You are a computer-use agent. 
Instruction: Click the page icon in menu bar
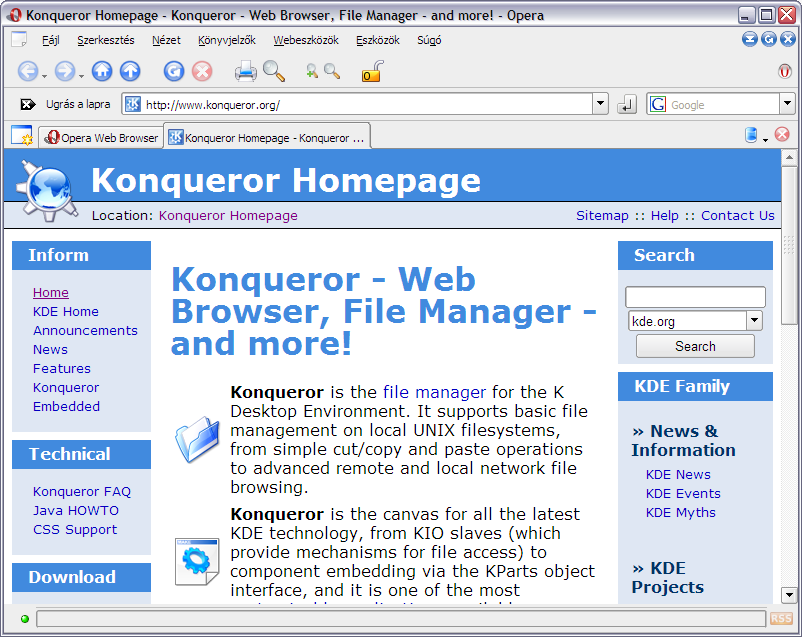click(x=19, y=39)
